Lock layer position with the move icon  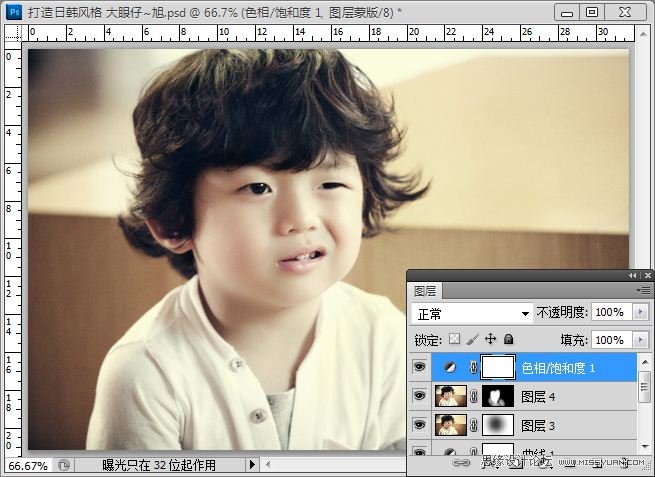[490, 339]
